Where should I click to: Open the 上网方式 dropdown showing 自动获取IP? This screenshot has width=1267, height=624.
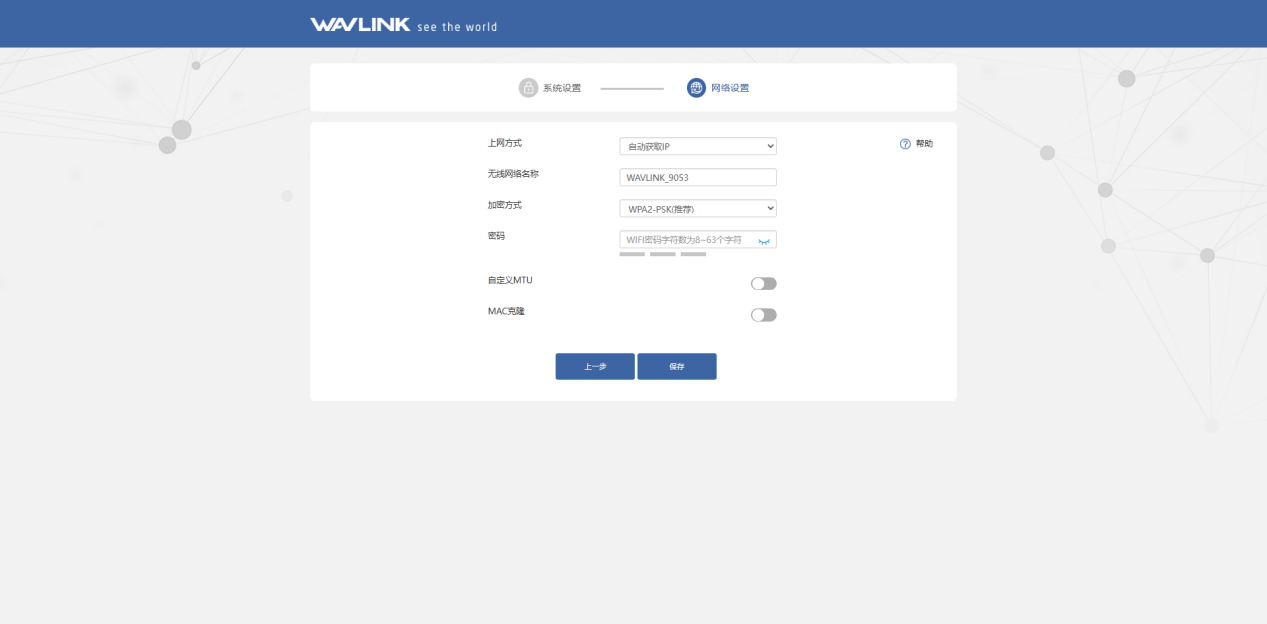coord(698,146)
